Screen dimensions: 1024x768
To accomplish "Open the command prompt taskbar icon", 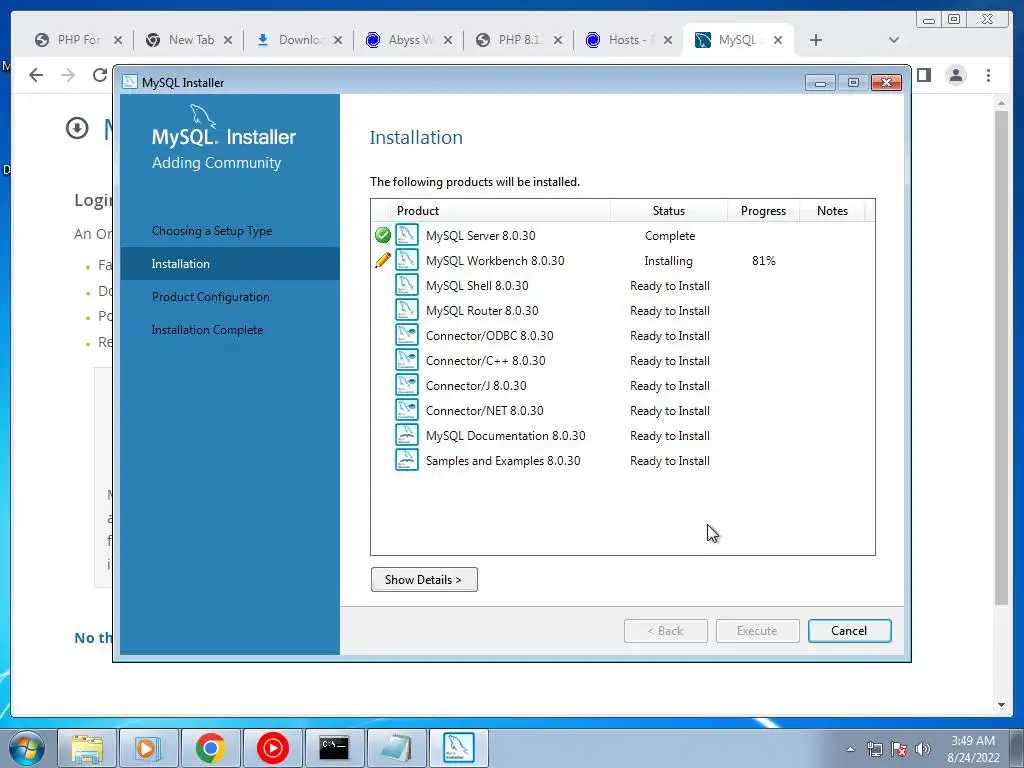I will [x=334, y=748].
